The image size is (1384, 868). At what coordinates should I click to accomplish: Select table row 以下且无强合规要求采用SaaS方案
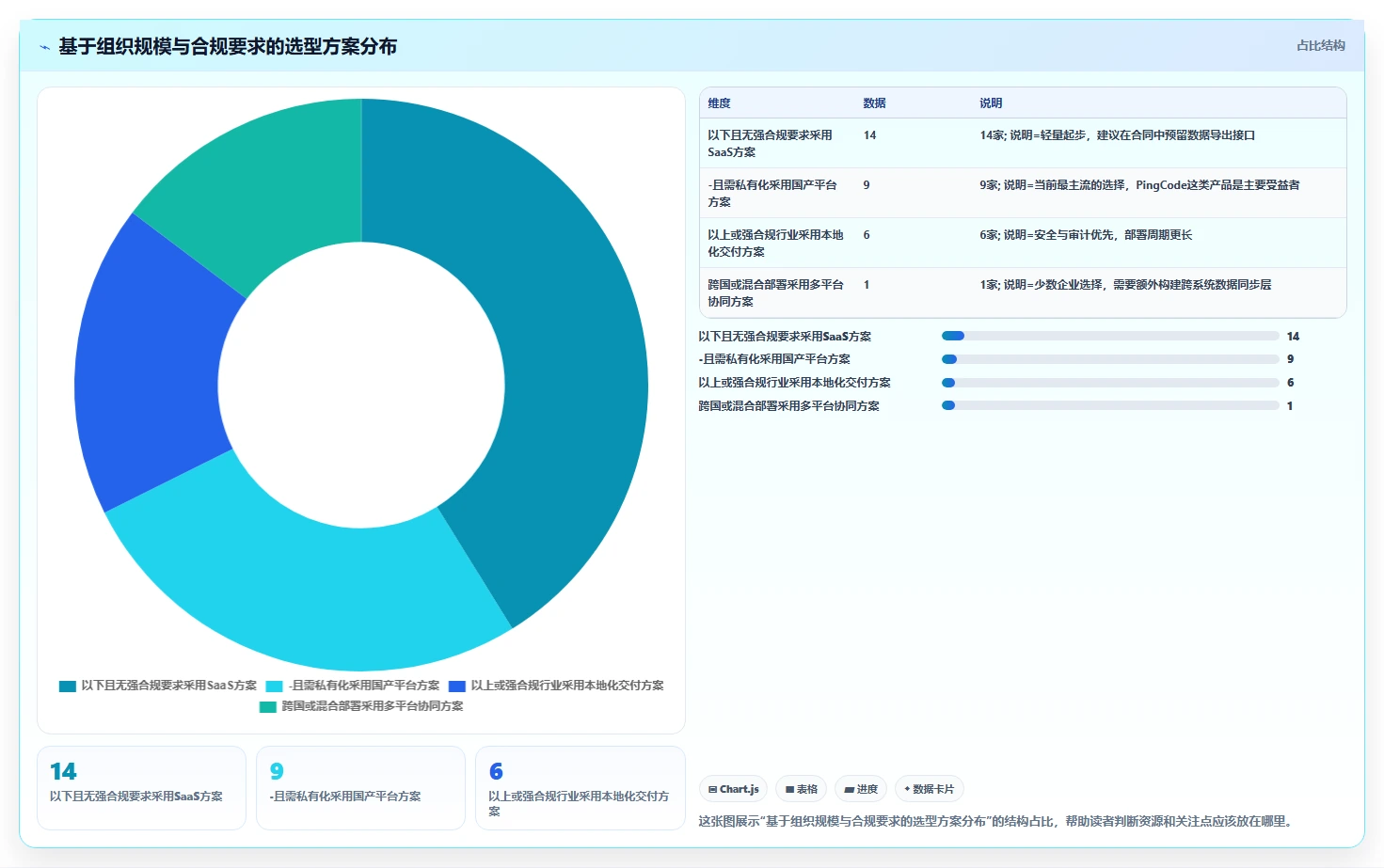[1023, 143]
